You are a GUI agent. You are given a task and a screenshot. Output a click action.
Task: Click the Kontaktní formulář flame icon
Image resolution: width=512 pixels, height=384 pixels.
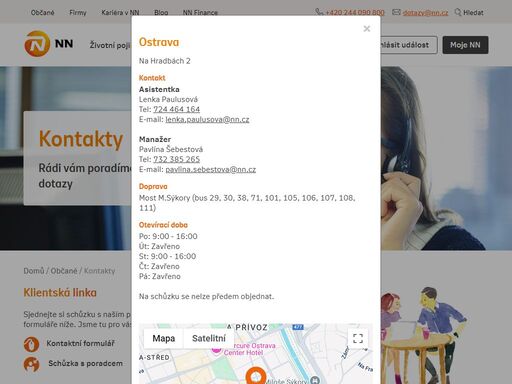pos(32,344)
